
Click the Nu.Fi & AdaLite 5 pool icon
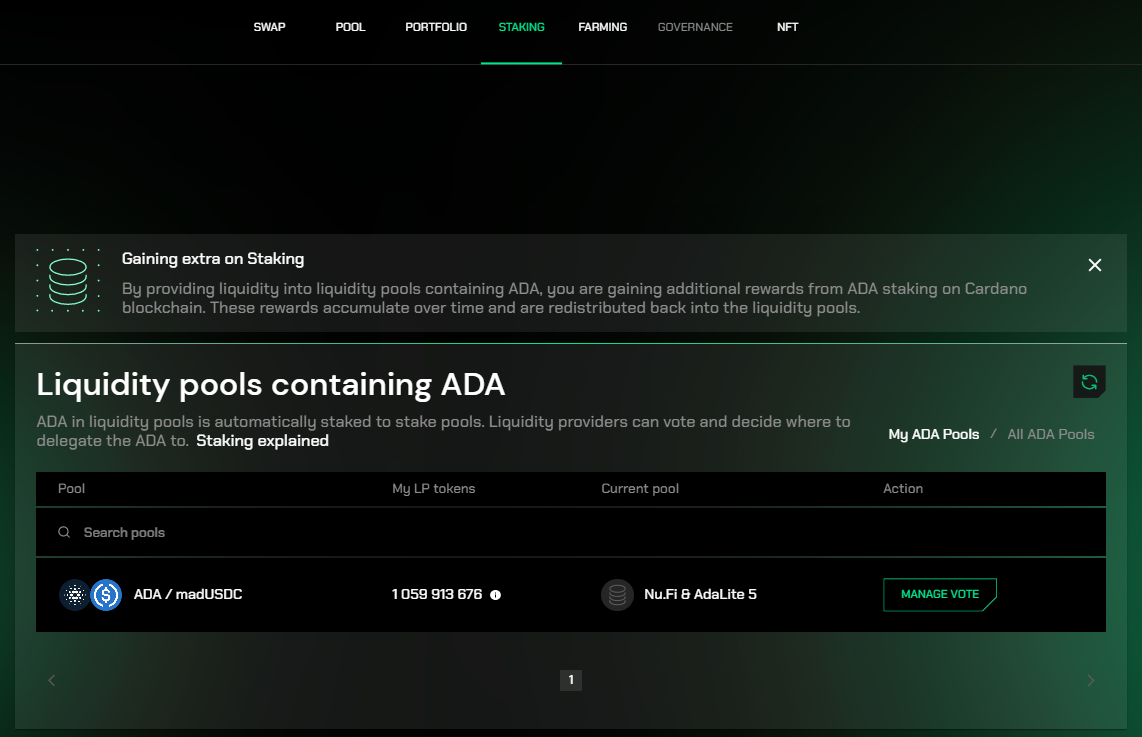(x=617, y=594)
